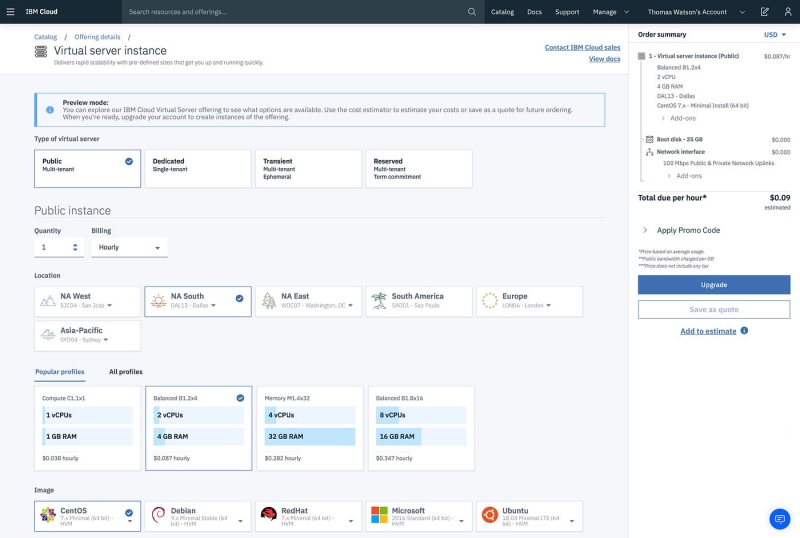Open the user profile icon

[788, 11]
